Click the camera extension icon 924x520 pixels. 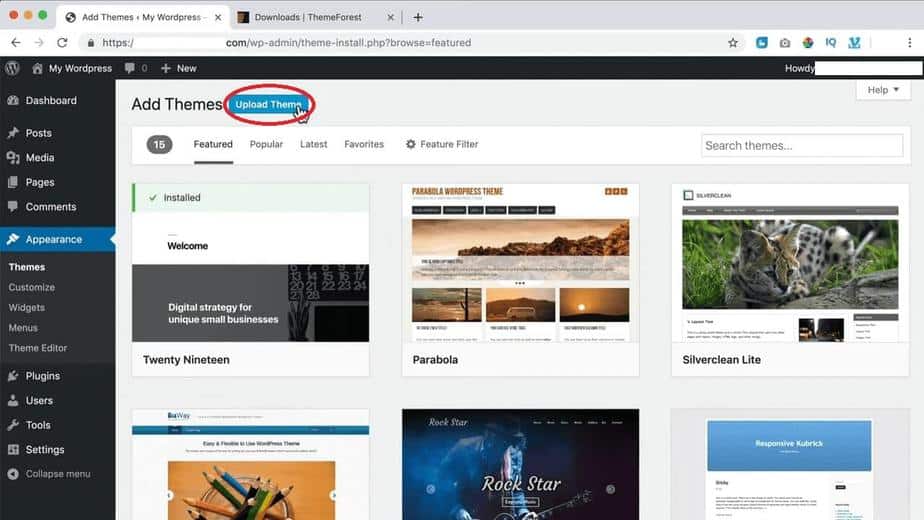click(784, 42)
